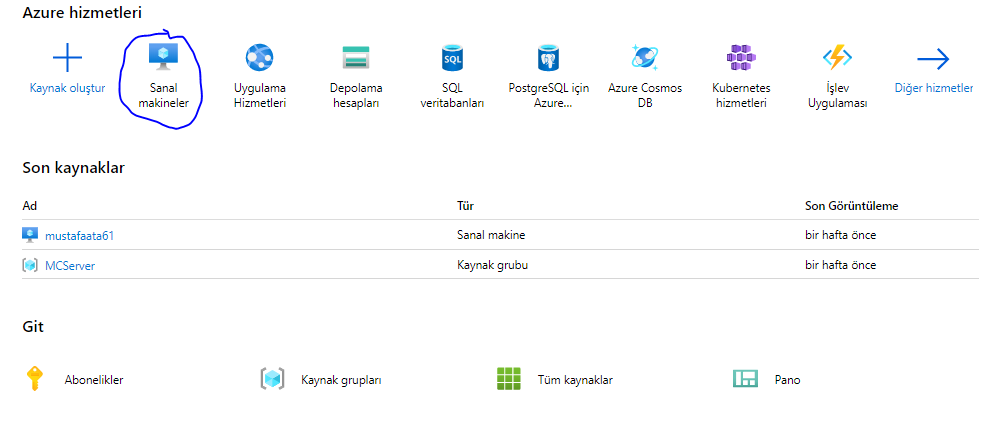Click the resource group icon beside MCServer
This screenshot has height=433, width=1000.
[29, 265]
